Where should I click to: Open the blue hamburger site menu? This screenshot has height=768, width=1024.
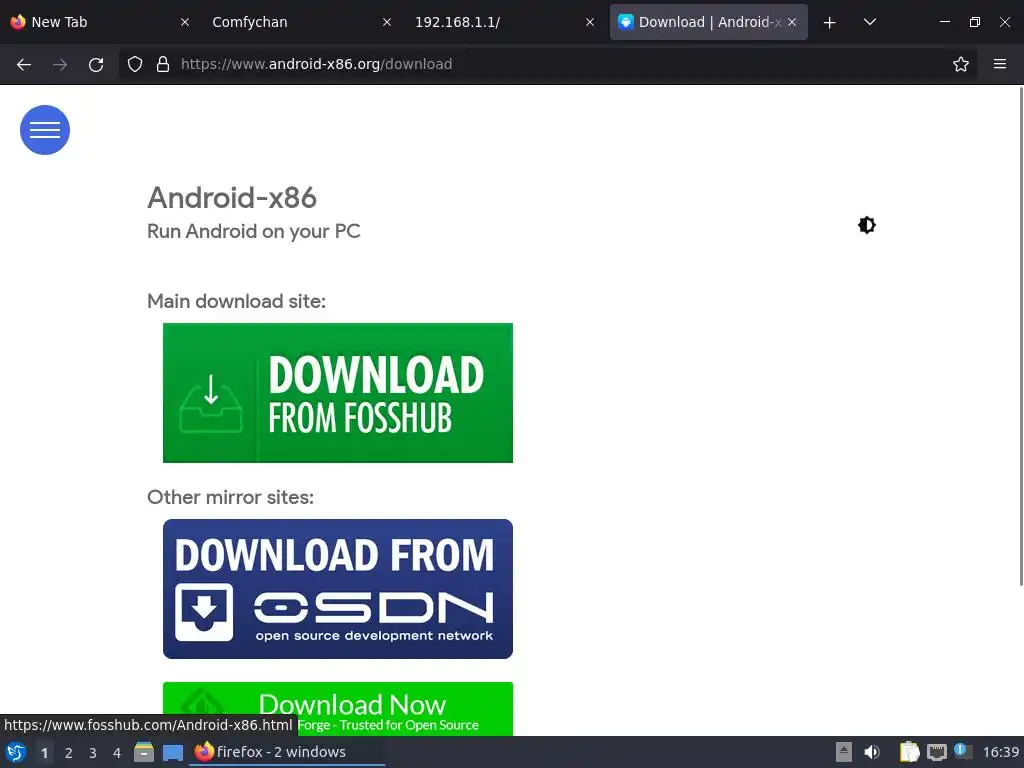point(44,130)
